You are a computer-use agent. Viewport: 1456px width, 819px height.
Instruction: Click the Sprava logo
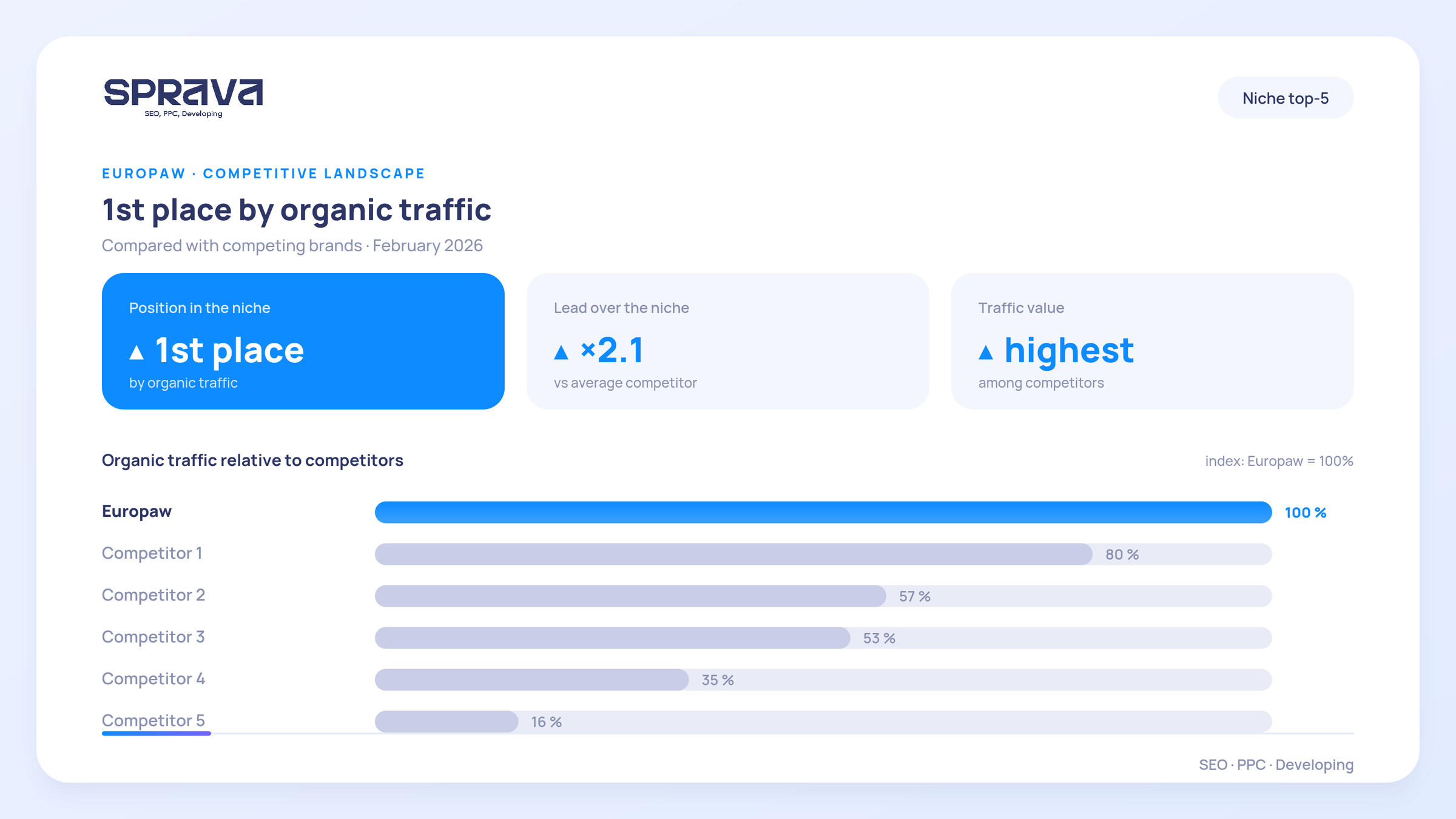click(x=183, y=97)
